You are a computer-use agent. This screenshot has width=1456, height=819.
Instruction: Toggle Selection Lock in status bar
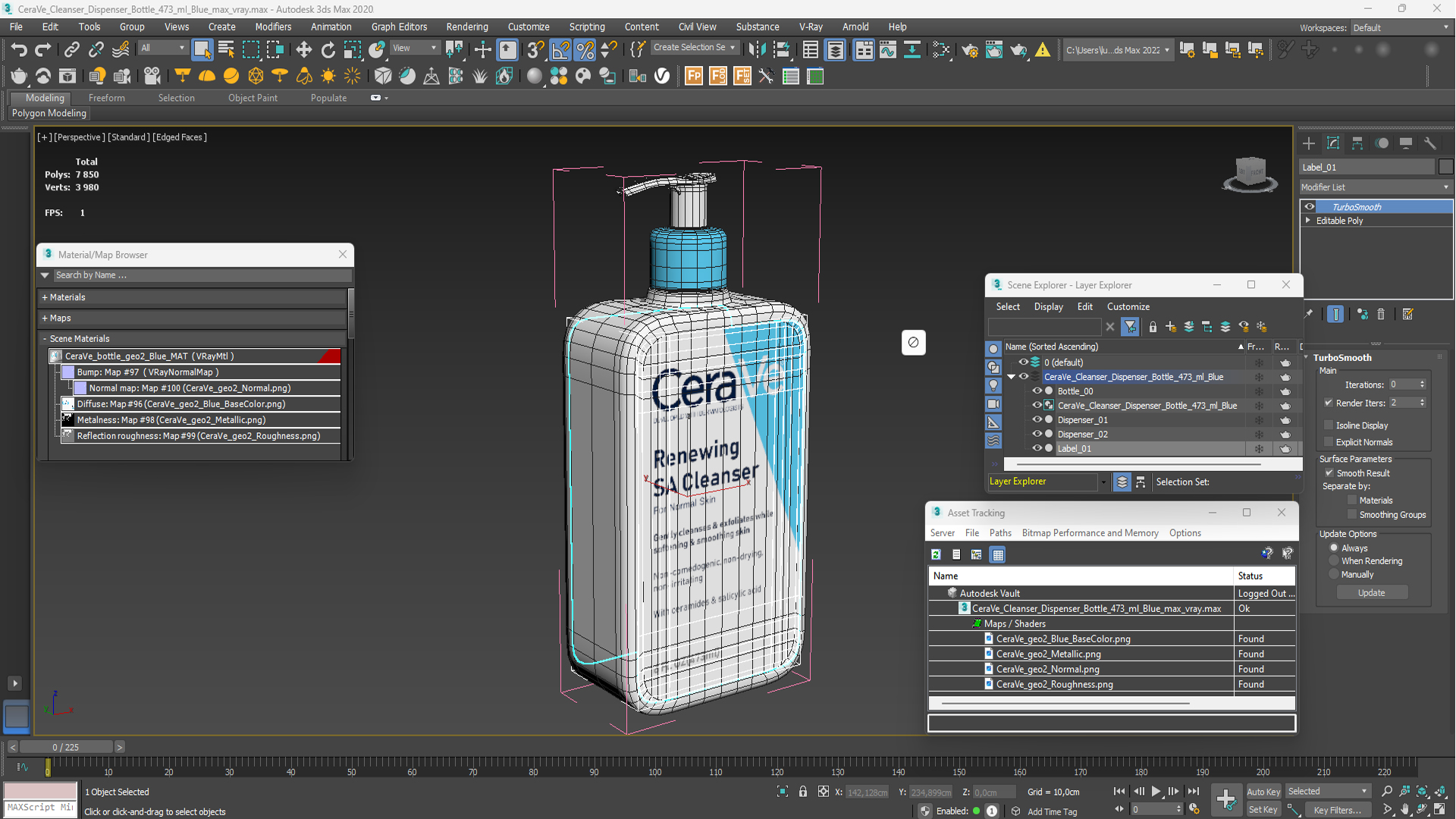802,792
